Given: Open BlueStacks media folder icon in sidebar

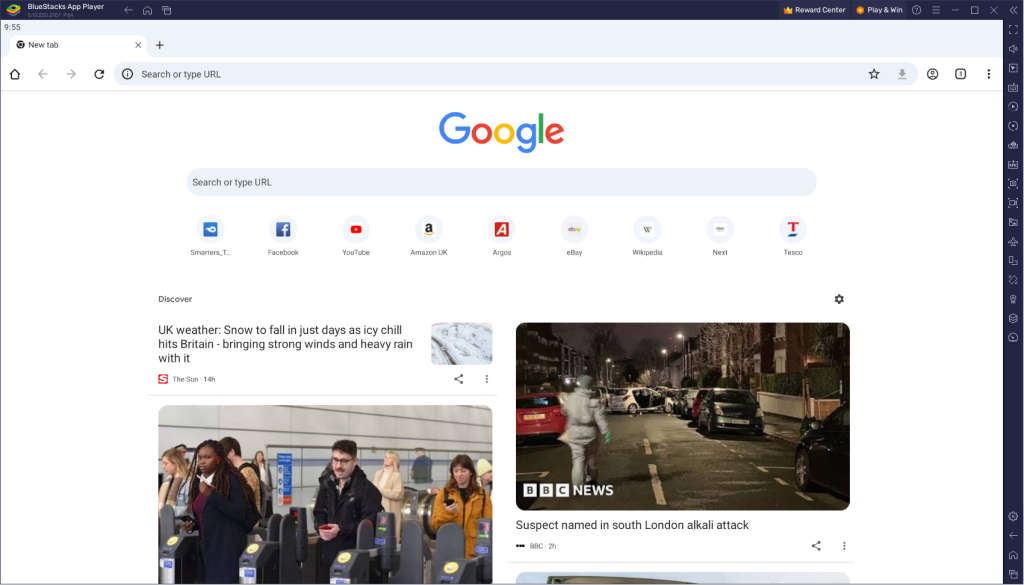Looking at the screenshot, I should (x=1013, y=222).
